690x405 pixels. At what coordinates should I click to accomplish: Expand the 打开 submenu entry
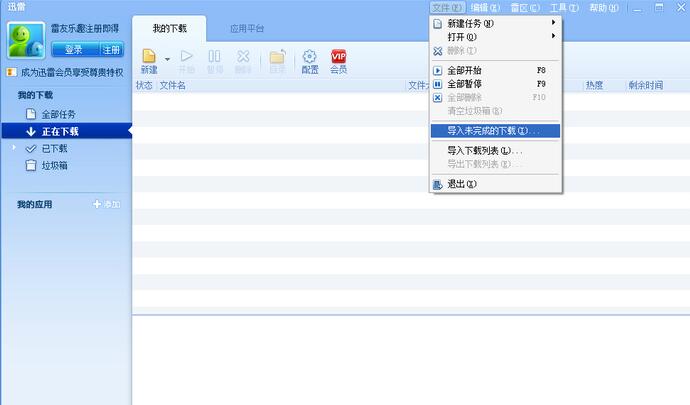pyautogui.click(x=495, y=37)
